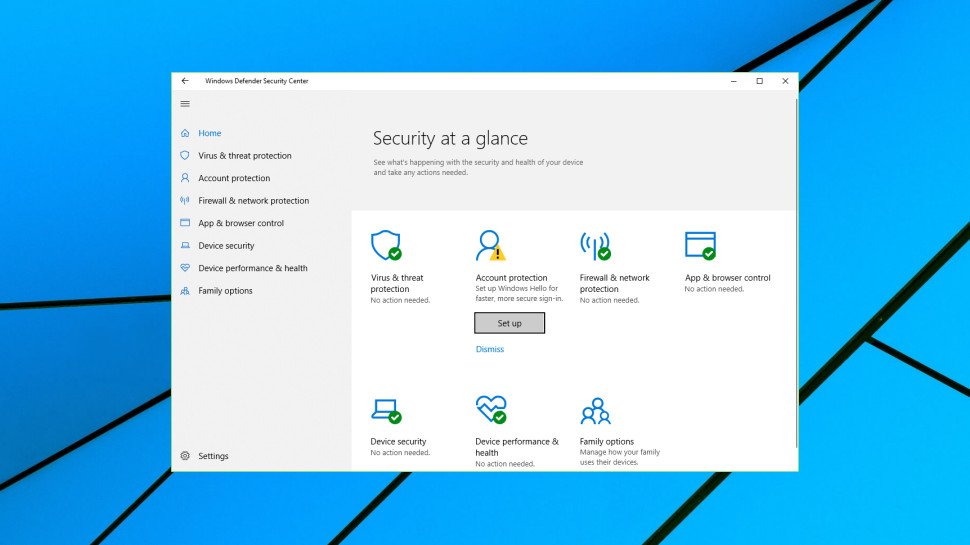Image resolution: width=970 pixels, height=545 pixels.
Task: Open the Family options people tile
Action: [595, 411]
